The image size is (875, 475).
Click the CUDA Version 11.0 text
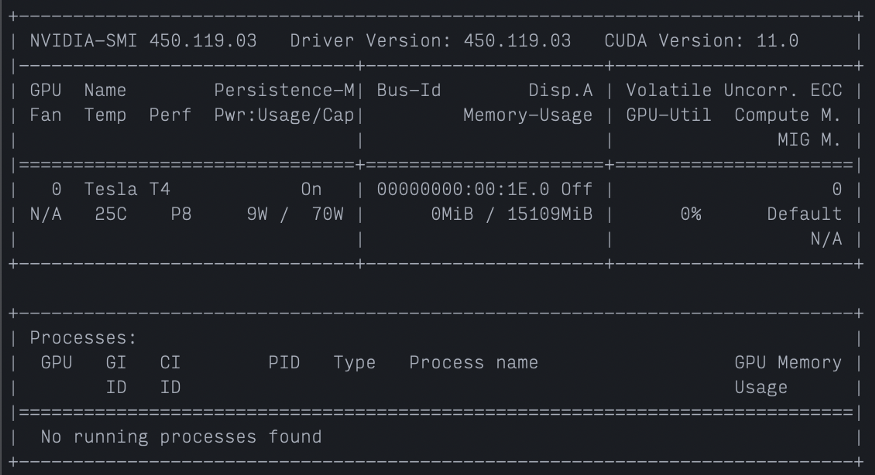click(x=702, y=43)
